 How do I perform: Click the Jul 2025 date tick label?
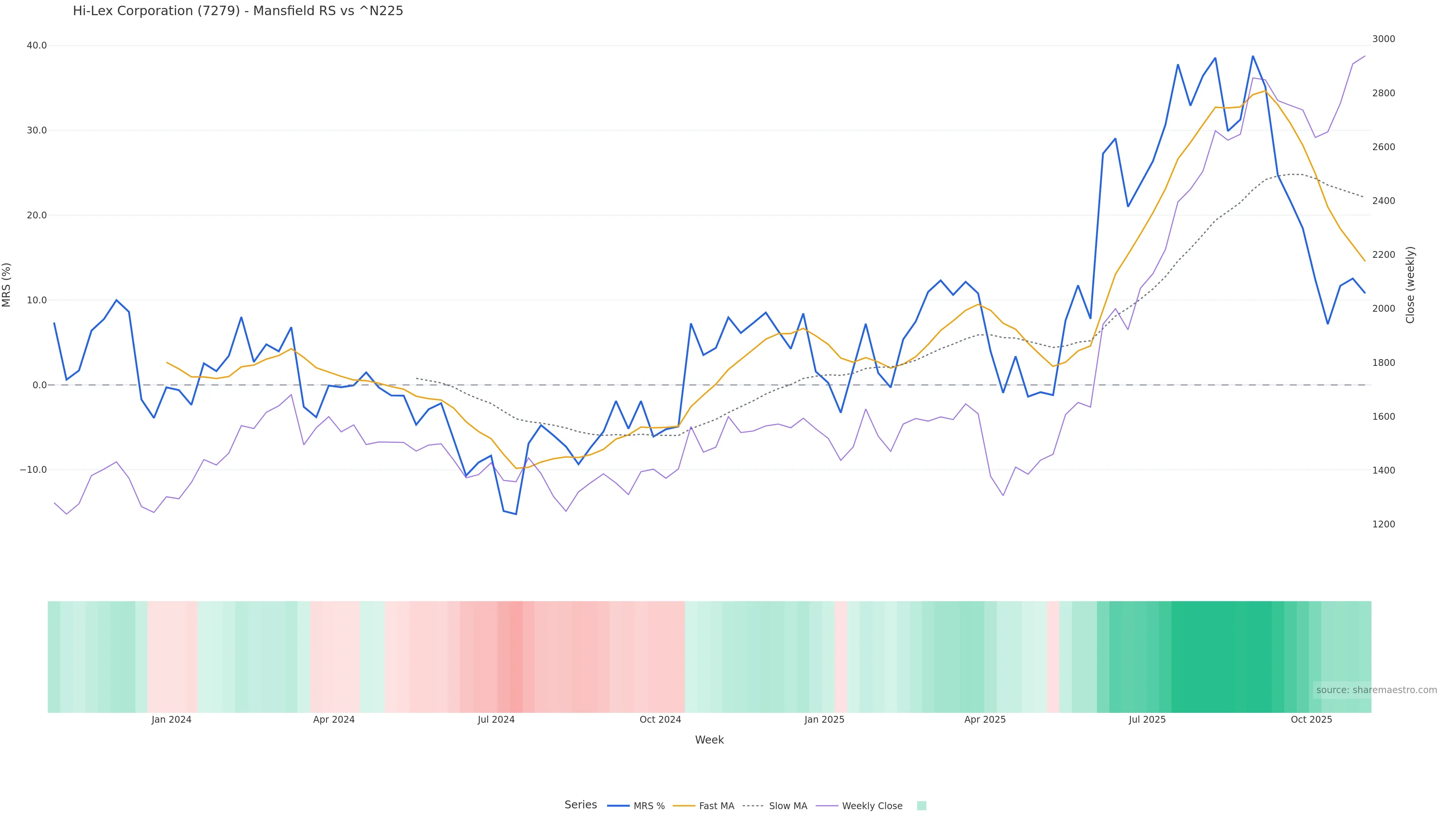[x=1147, y=720]
